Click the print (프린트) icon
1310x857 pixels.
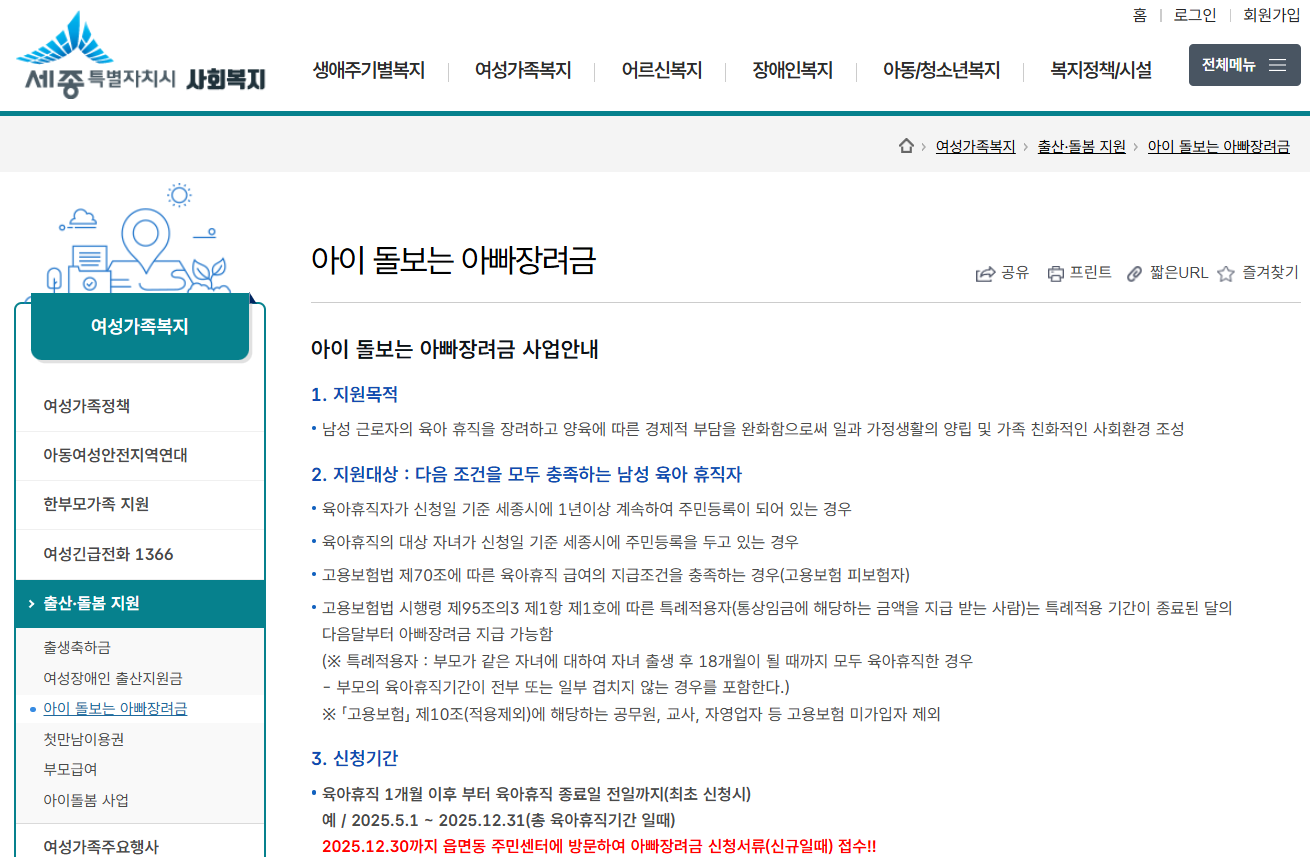click(x=1055, y=273)
